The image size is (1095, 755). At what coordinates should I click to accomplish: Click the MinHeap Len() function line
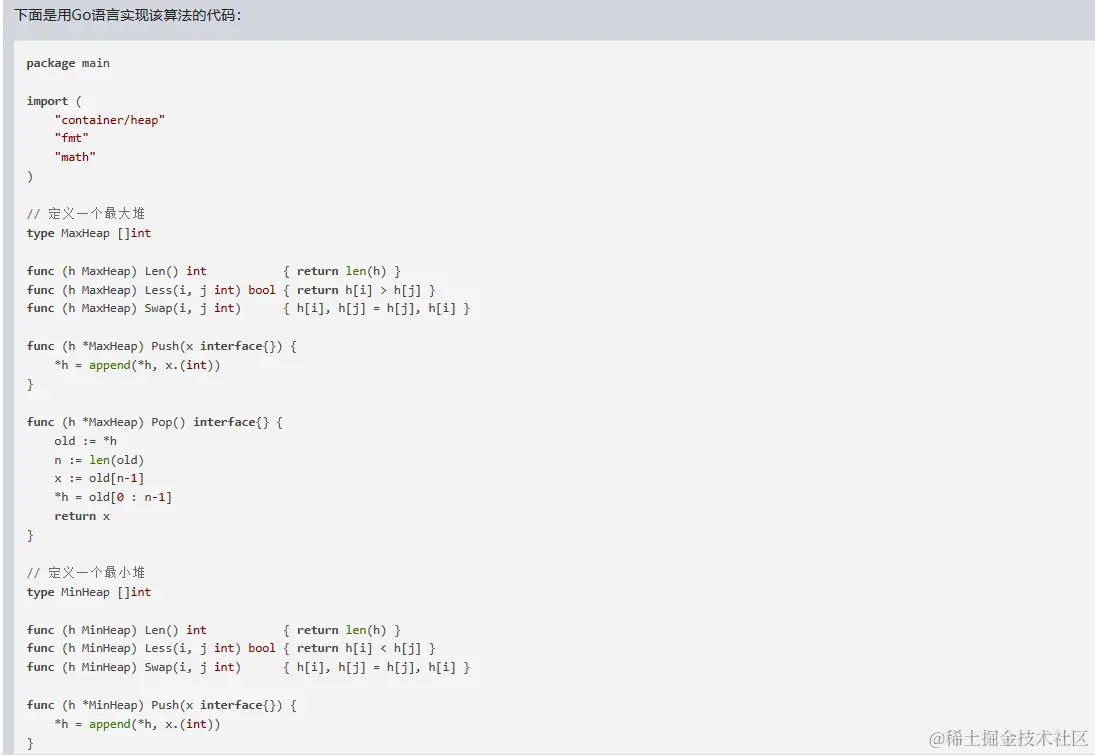tap(214, 630)
